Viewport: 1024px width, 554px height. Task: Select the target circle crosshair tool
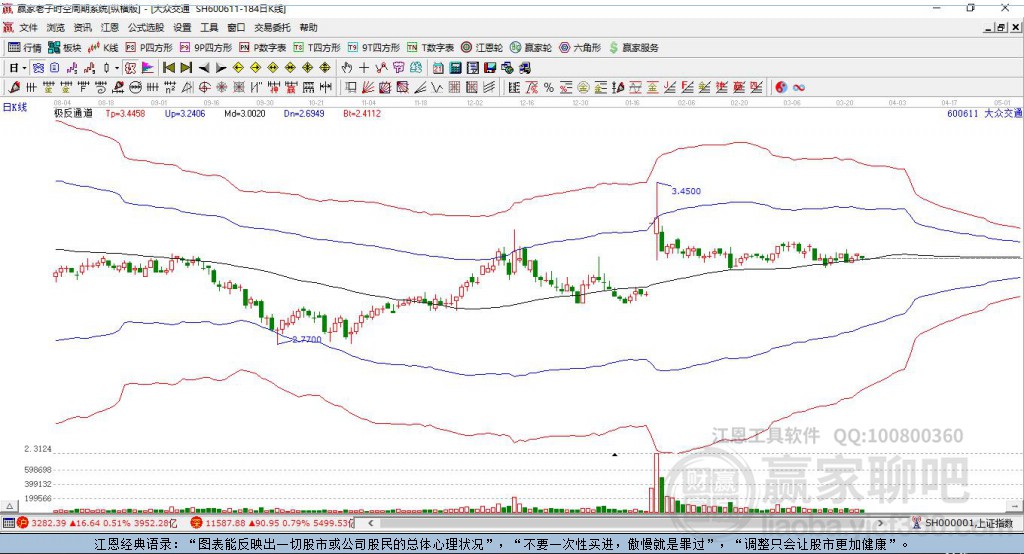pos(204,87)
